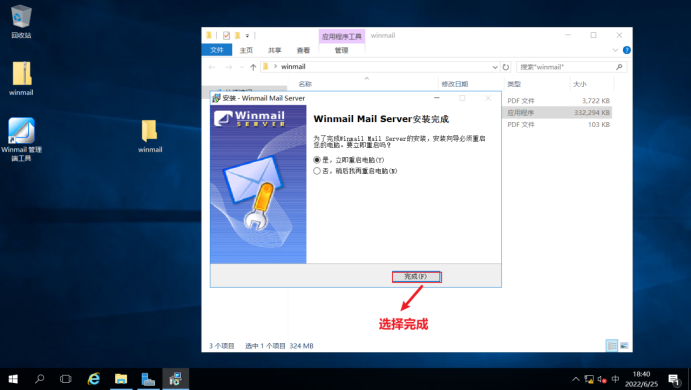691x390 pixels.
Task: Select the 103 KB PDF file row
Action: (558, 124)
